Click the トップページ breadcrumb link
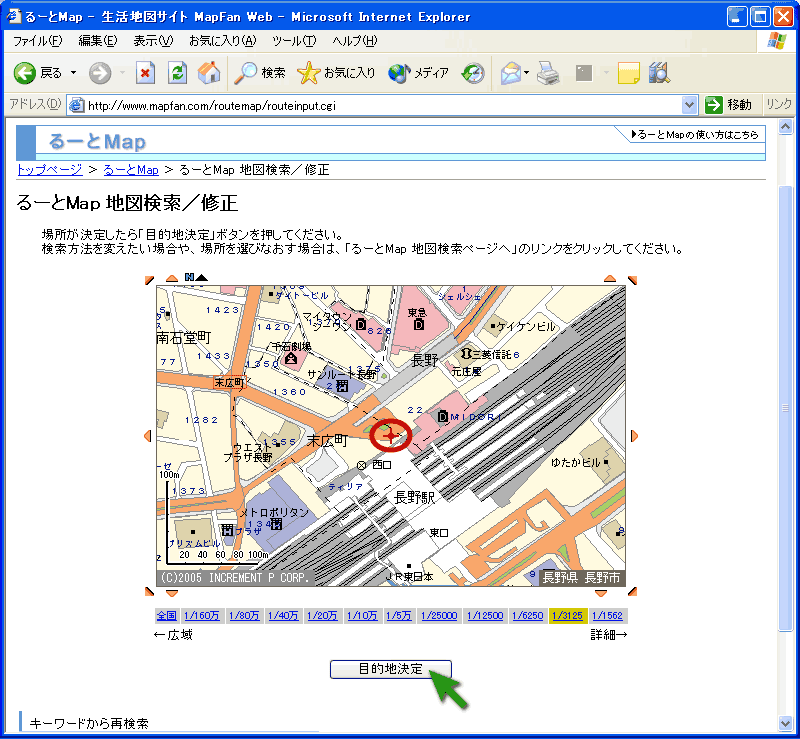 pos(49,170)
